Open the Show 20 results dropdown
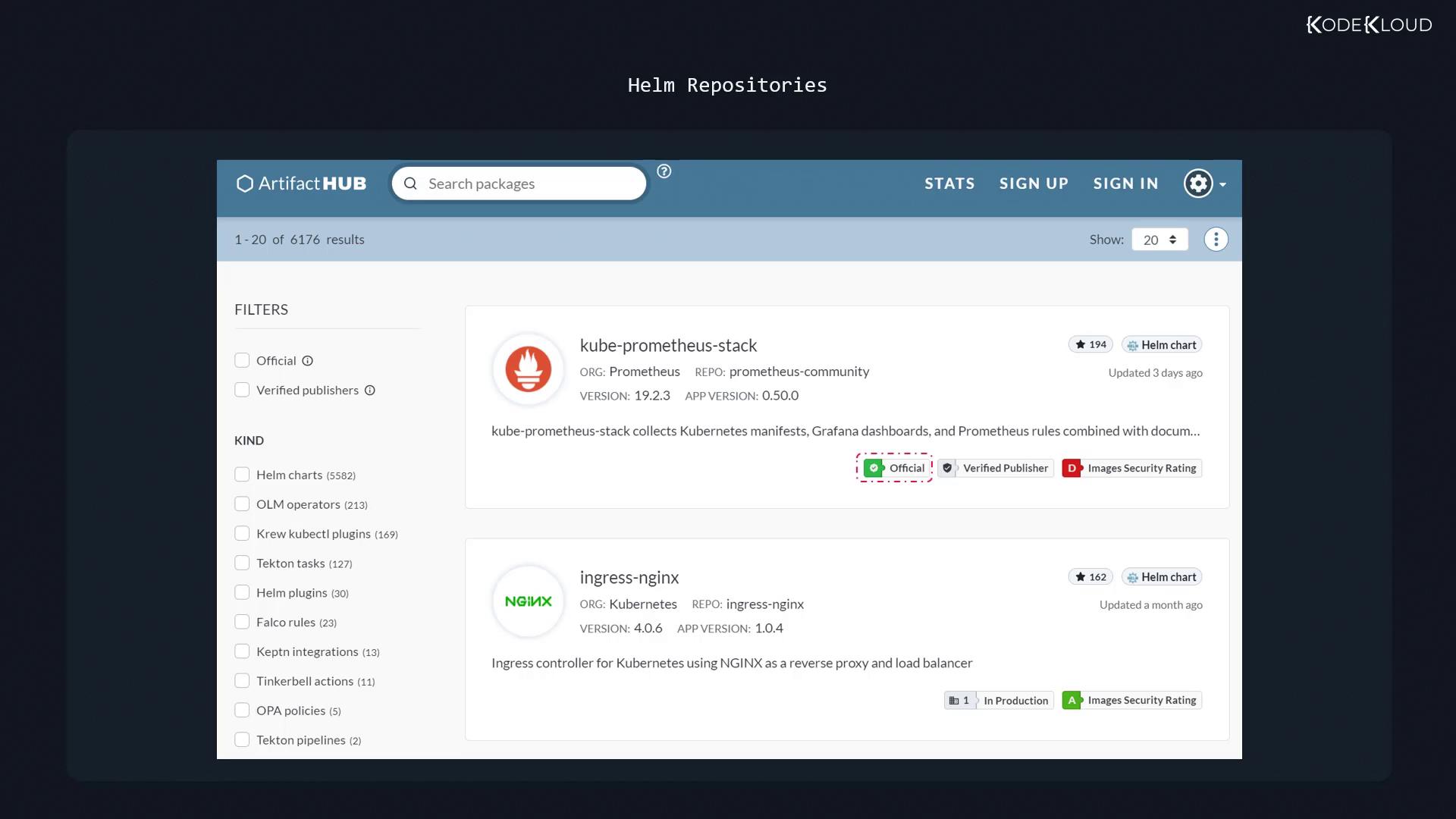This screenshot has width=1456, height=819. click(1159, 240)
